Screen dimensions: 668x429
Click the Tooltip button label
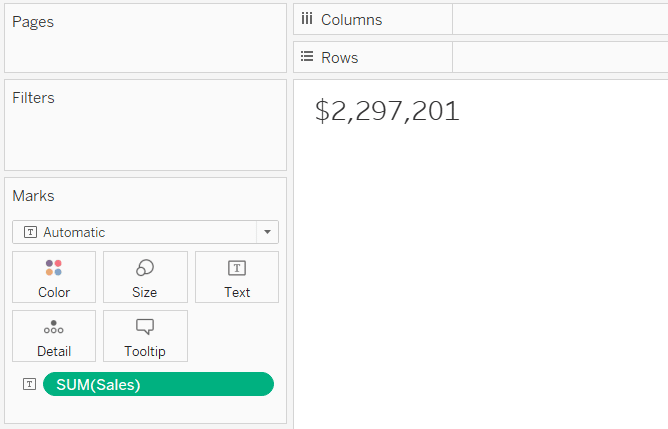(145, 351)
